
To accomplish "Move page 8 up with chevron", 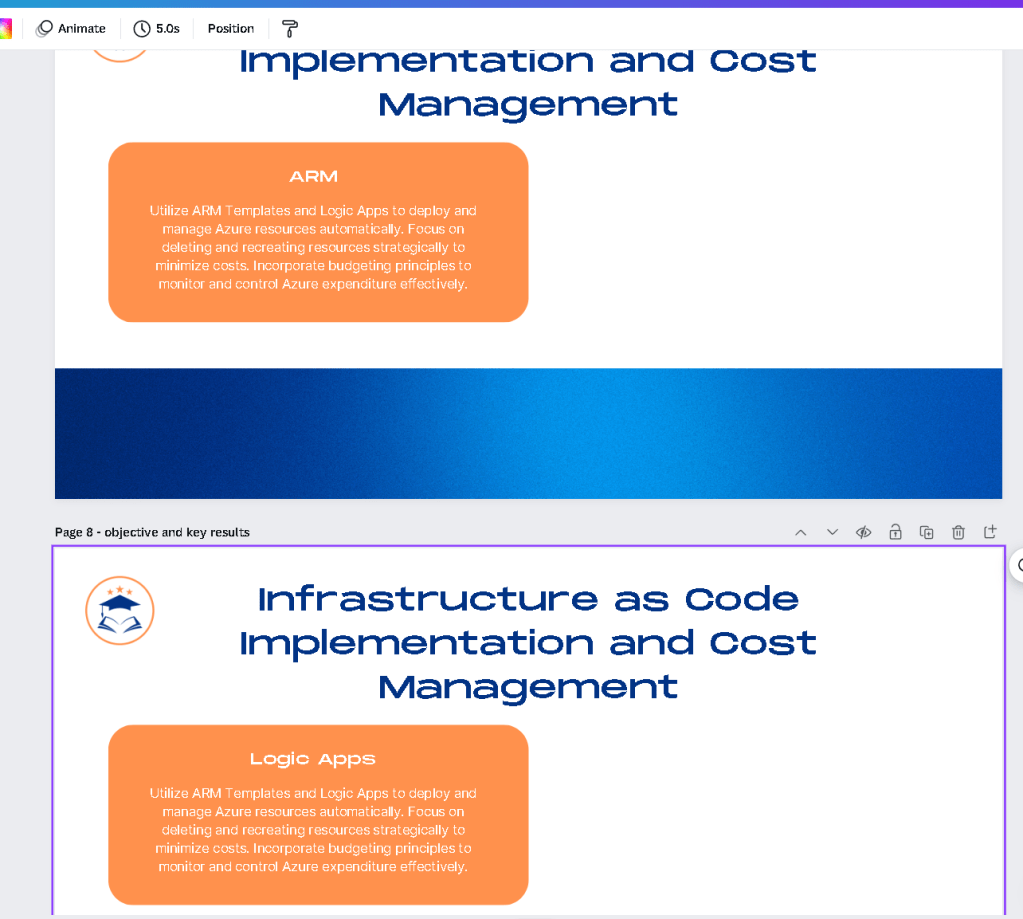I will tap(801, 532).
